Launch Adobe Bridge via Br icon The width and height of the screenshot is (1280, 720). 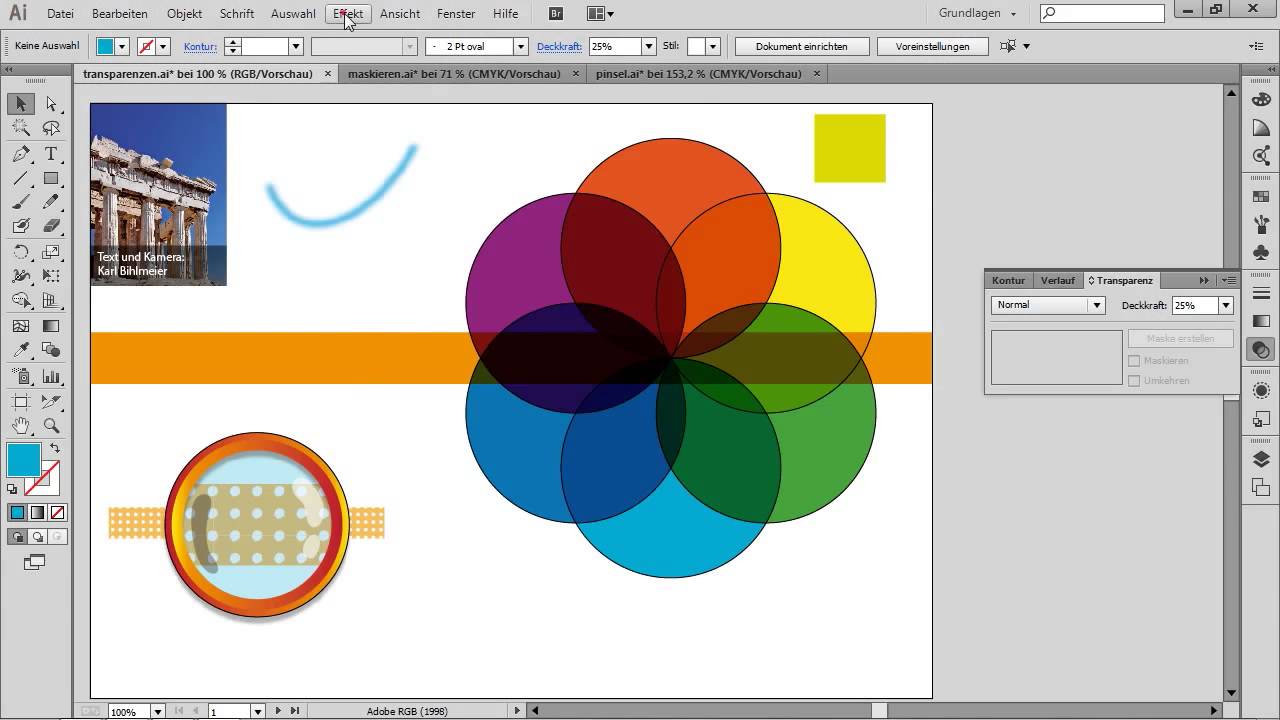pyautogui.click(x=557, y=14)
